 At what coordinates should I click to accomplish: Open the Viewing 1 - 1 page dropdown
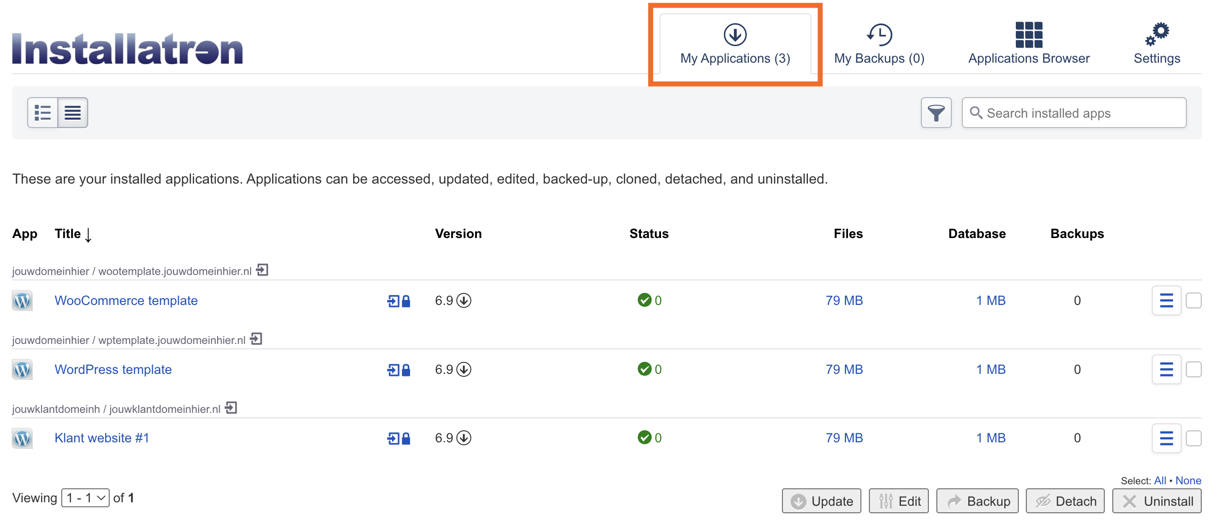click(85, 498)
